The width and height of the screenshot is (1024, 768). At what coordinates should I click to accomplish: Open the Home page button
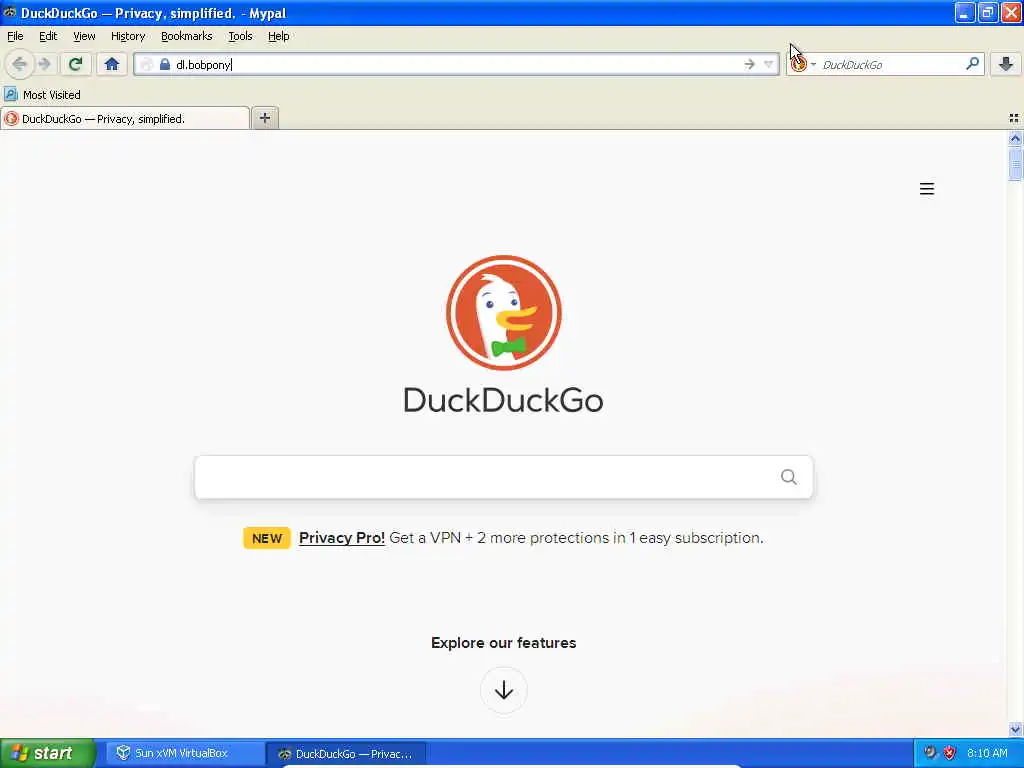112,64
